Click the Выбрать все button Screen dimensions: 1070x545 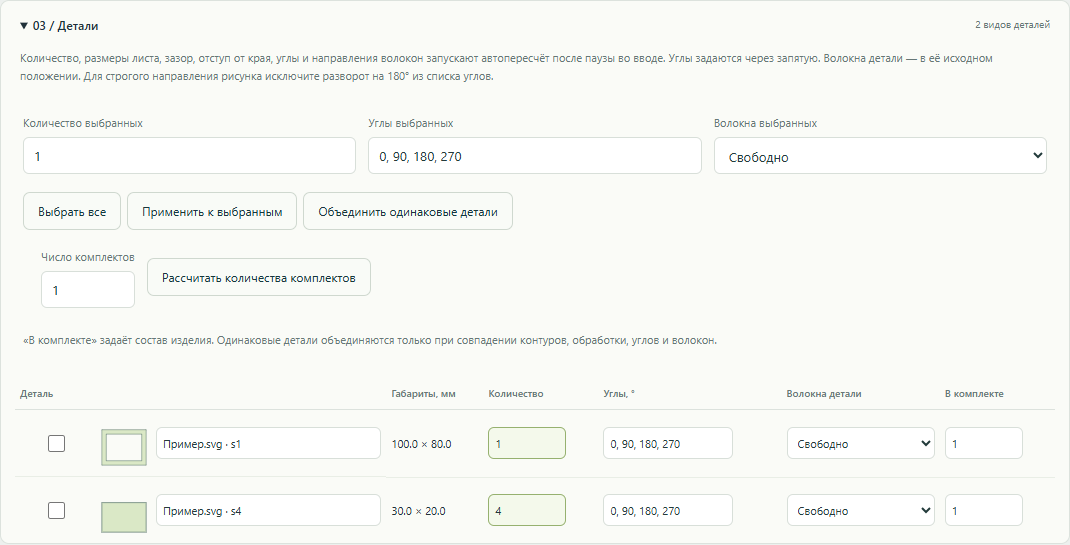72,211
